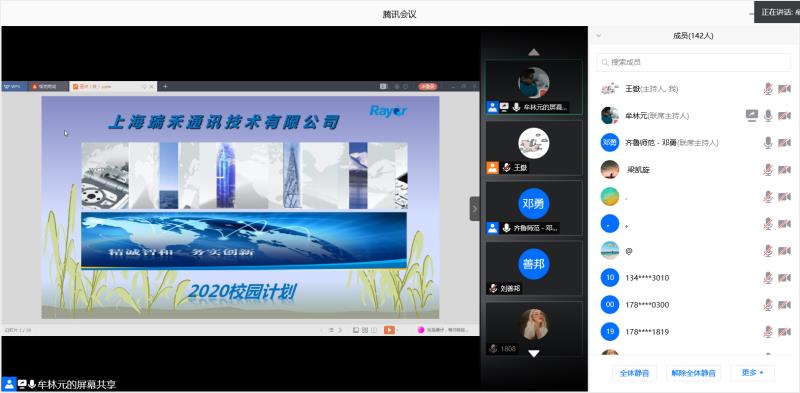Unmute microphone for 齐鲁师范 - 邓勇 in list
Screen dimensions: 800x393
pyautogui.click(x=768, y=143)
